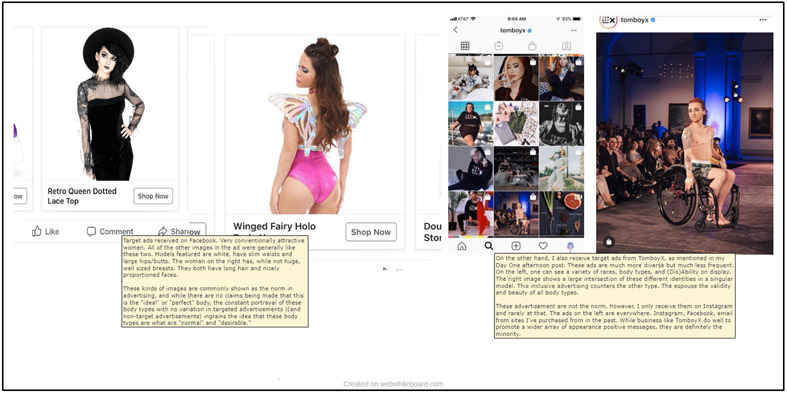Click the Winged Fairy Holo product title
Screen dimensions: 787x393
pyautogui.click(x=275, y=226)
